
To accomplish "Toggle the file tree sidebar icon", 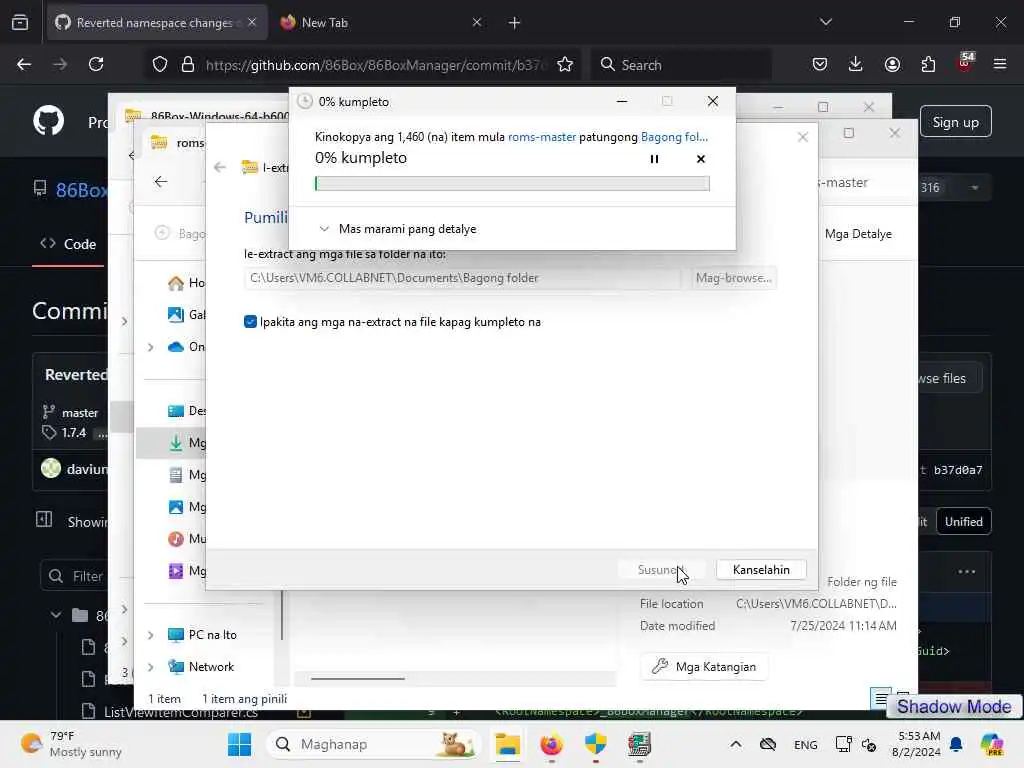I will (x=44, y=520).
